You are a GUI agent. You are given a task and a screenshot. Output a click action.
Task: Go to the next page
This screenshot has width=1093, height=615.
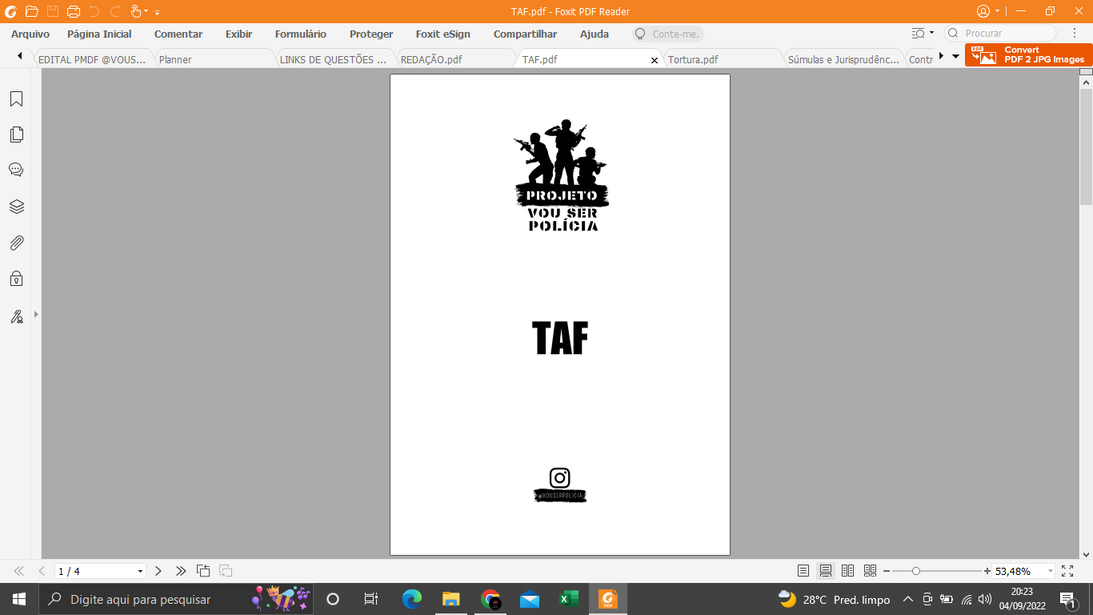[158, 571]
